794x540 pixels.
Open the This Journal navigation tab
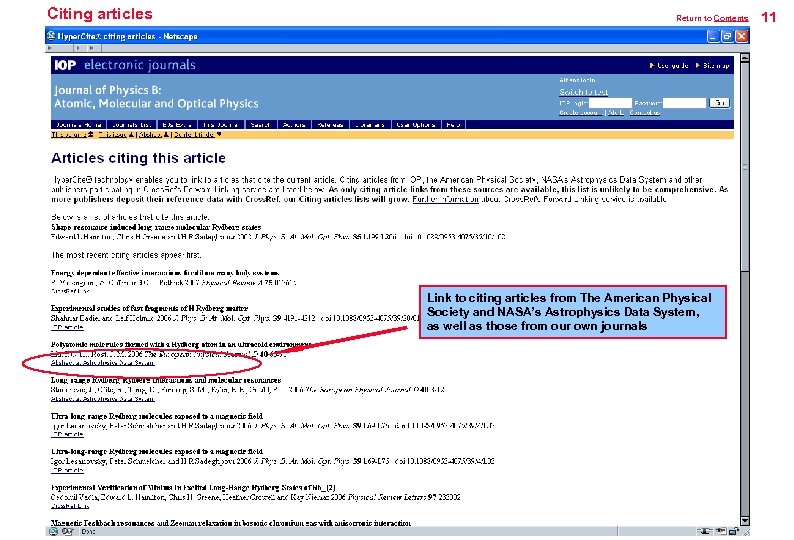[x=220, y=125]
